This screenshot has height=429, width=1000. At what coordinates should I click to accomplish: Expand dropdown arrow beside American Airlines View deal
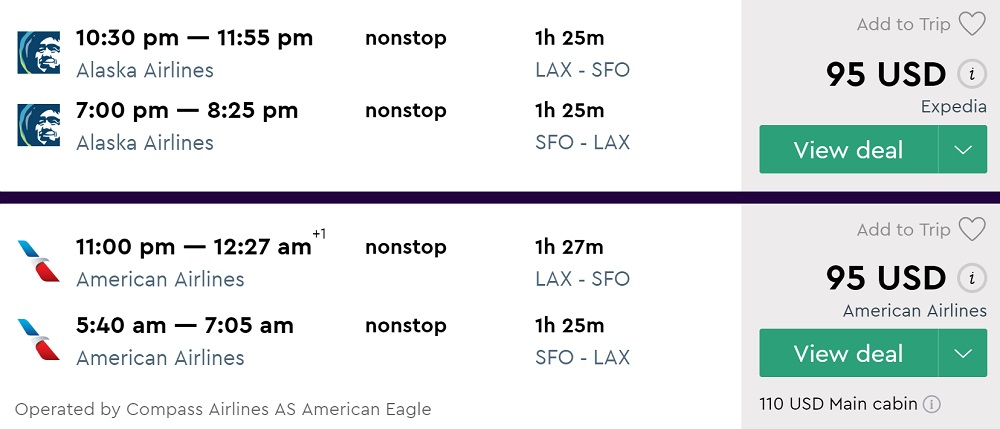[963, 354]
